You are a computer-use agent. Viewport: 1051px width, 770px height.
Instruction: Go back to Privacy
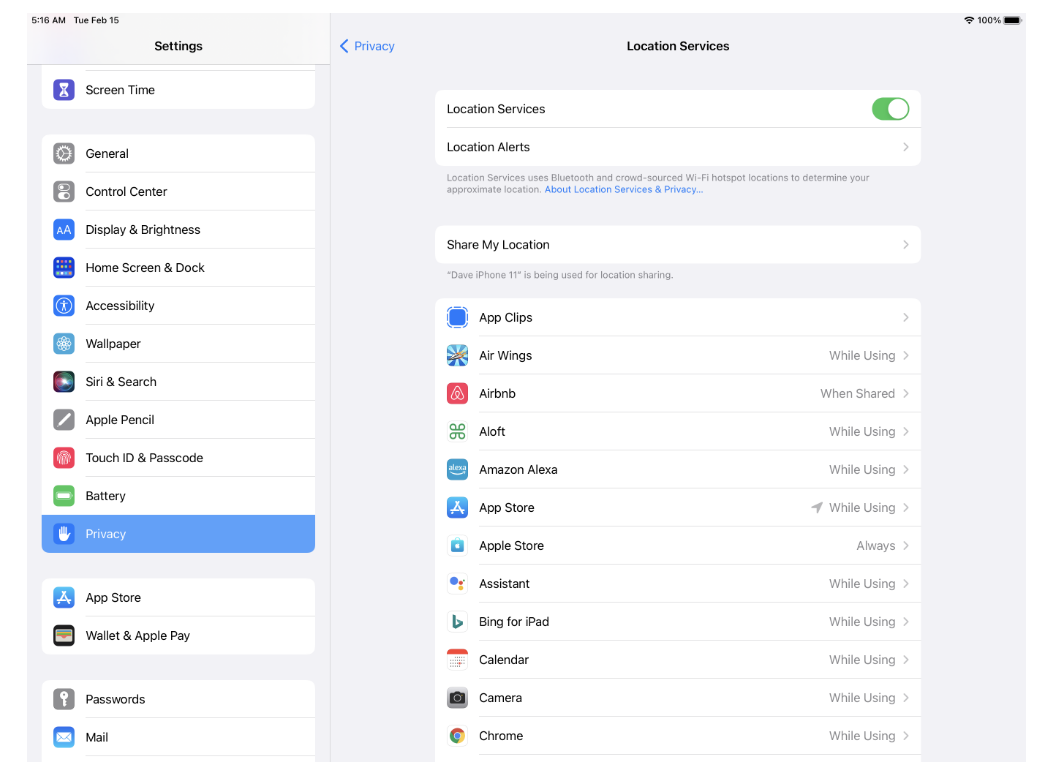pos(367,46)
